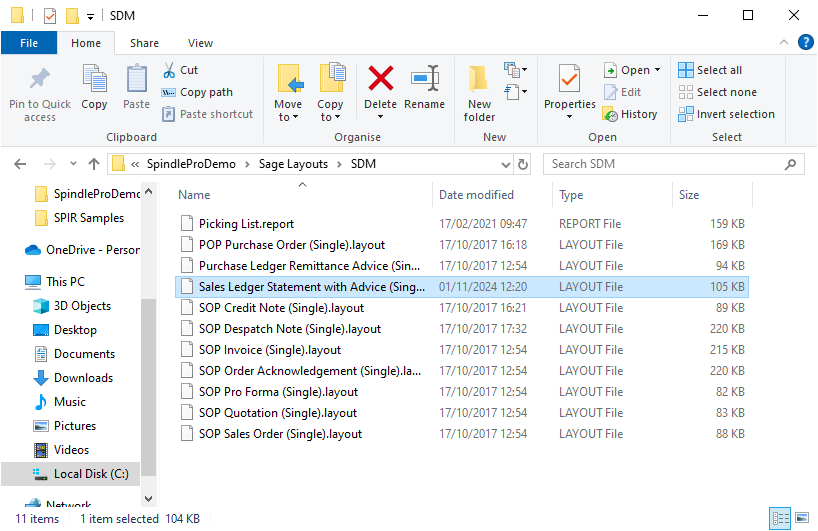Open SPIR Samples folder in navigation pane

pyautogui.click(x=79, y=218)
